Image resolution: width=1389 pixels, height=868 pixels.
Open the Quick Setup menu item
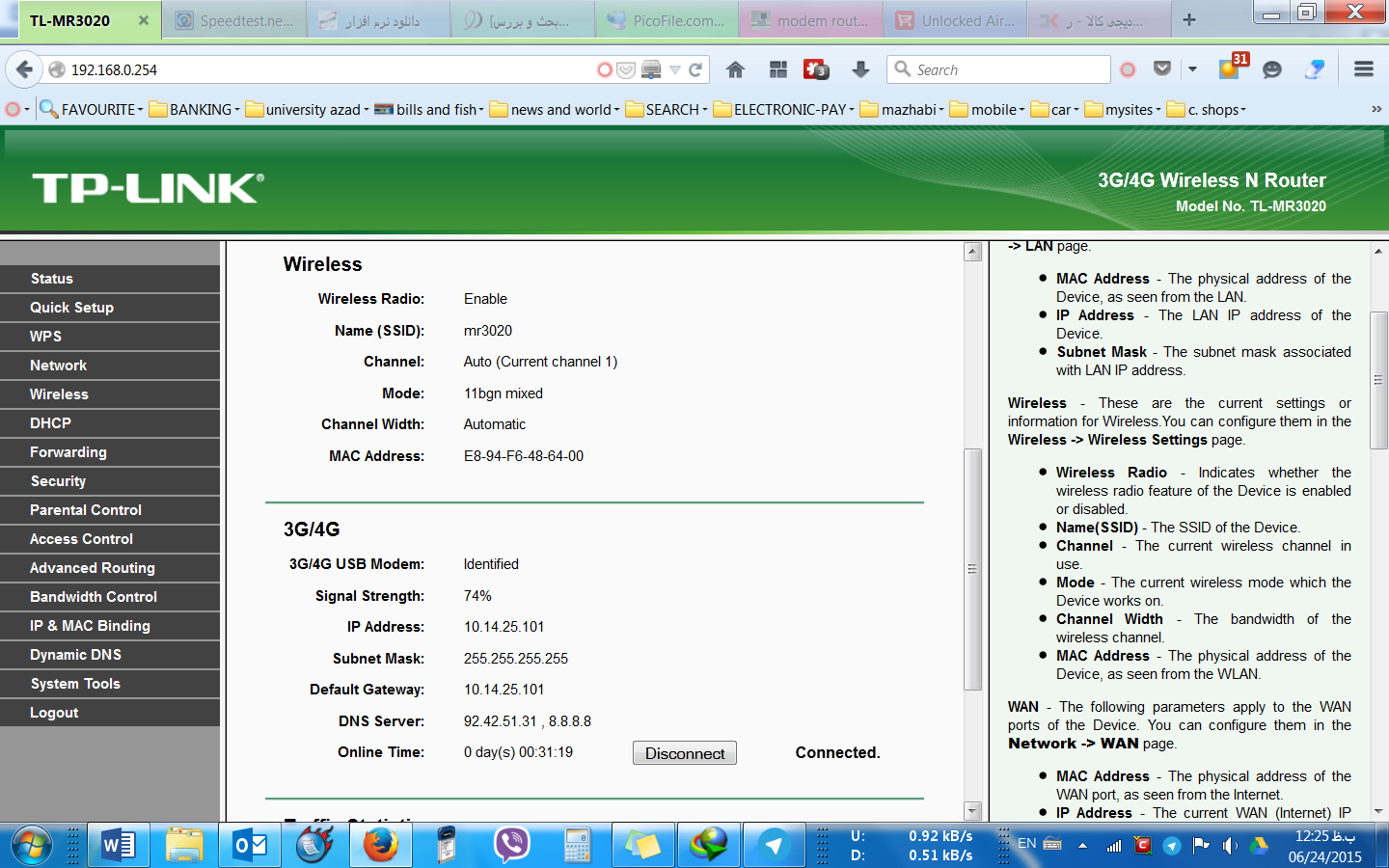[x=110, y=308]
